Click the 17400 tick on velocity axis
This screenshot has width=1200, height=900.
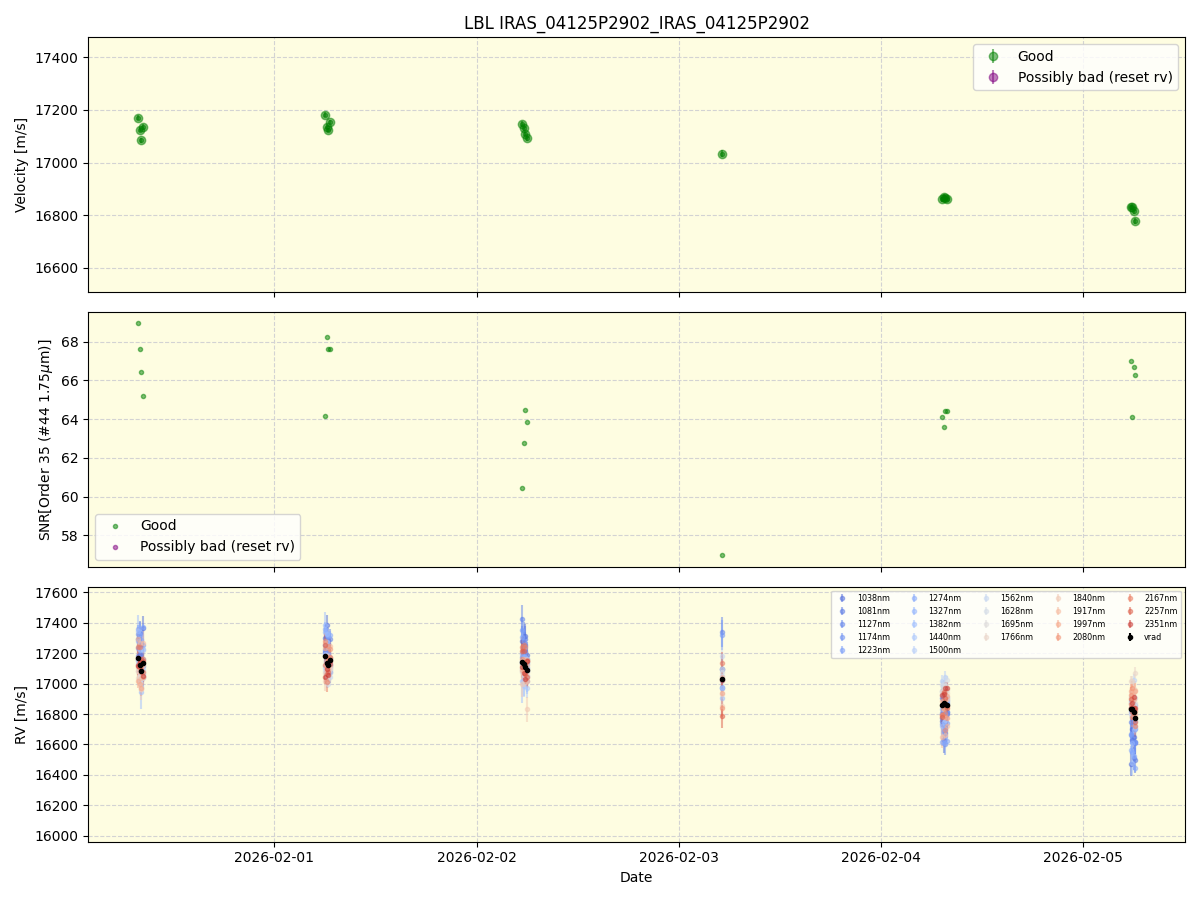[x=58, y=58]
